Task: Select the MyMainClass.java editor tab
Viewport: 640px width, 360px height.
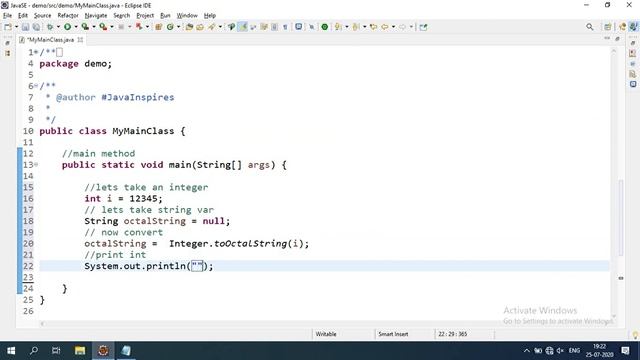Action: [x=50, y=40]
